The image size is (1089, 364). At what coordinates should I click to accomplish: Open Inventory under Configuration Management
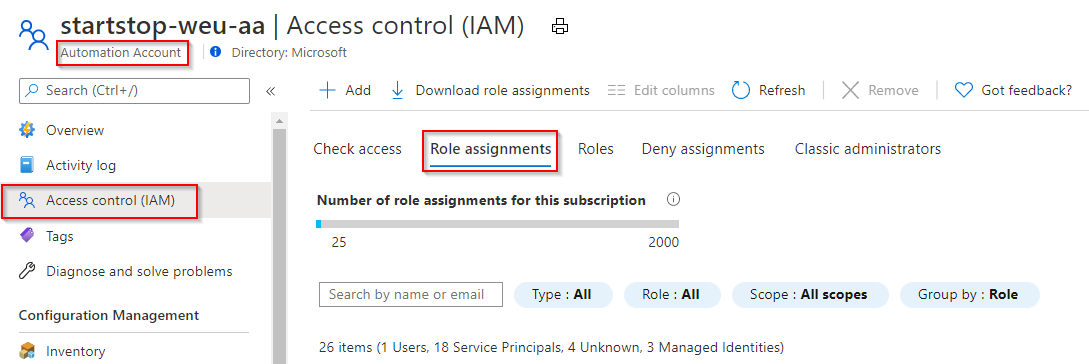(x=75, y=351)
